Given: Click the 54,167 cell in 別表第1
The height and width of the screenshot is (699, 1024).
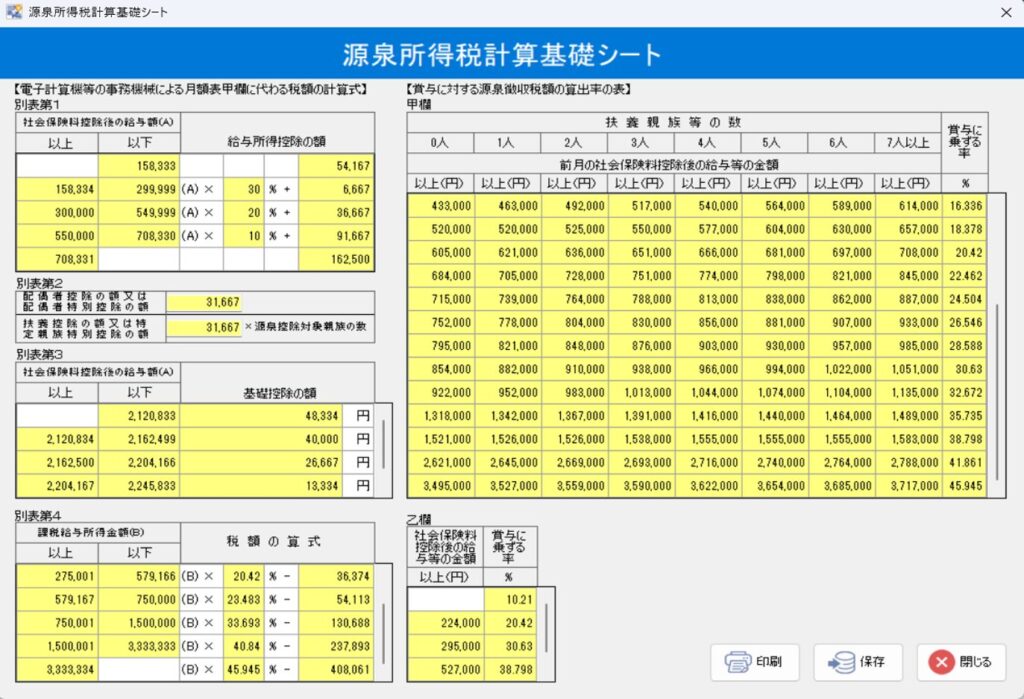Looking at the screenshot, I should [x=336, y=164].
